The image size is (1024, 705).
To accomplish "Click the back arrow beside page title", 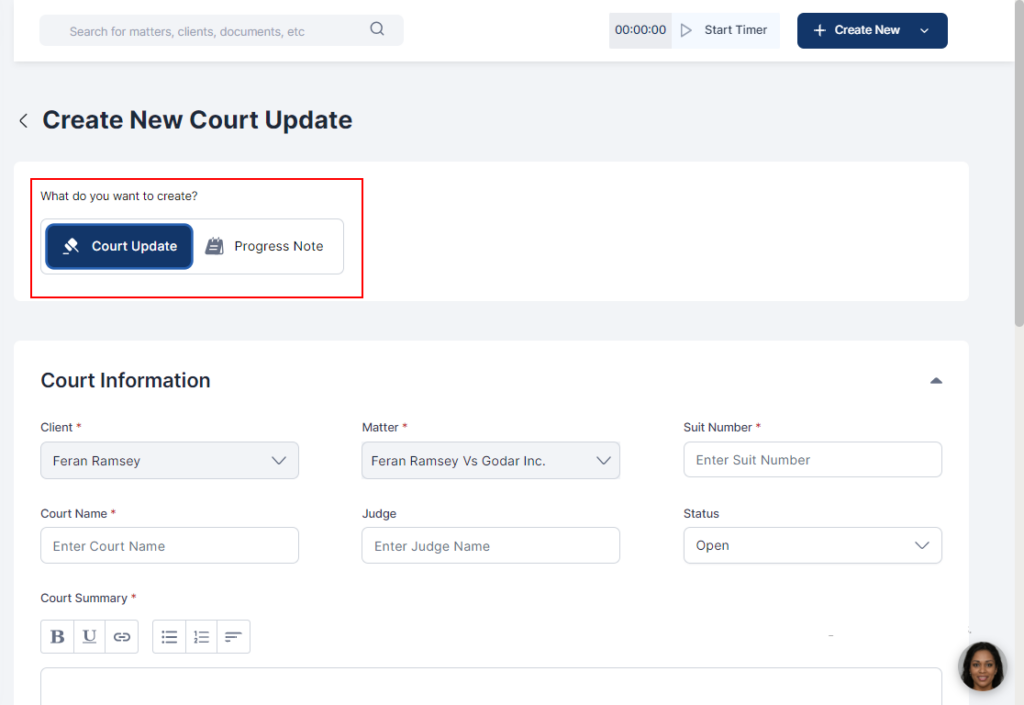I will (x=23, y=121).
